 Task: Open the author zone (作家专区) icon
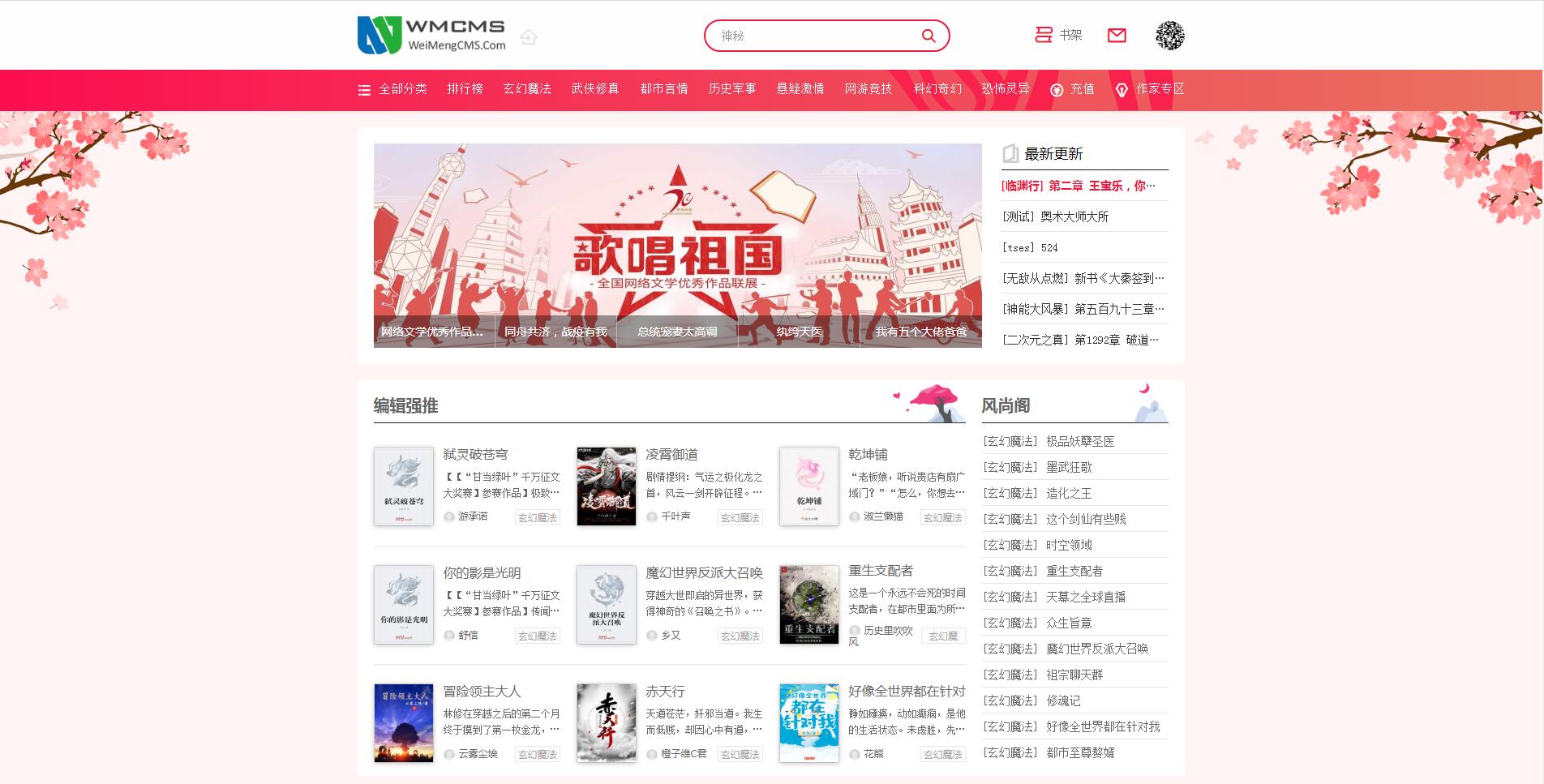[1122, 90]
